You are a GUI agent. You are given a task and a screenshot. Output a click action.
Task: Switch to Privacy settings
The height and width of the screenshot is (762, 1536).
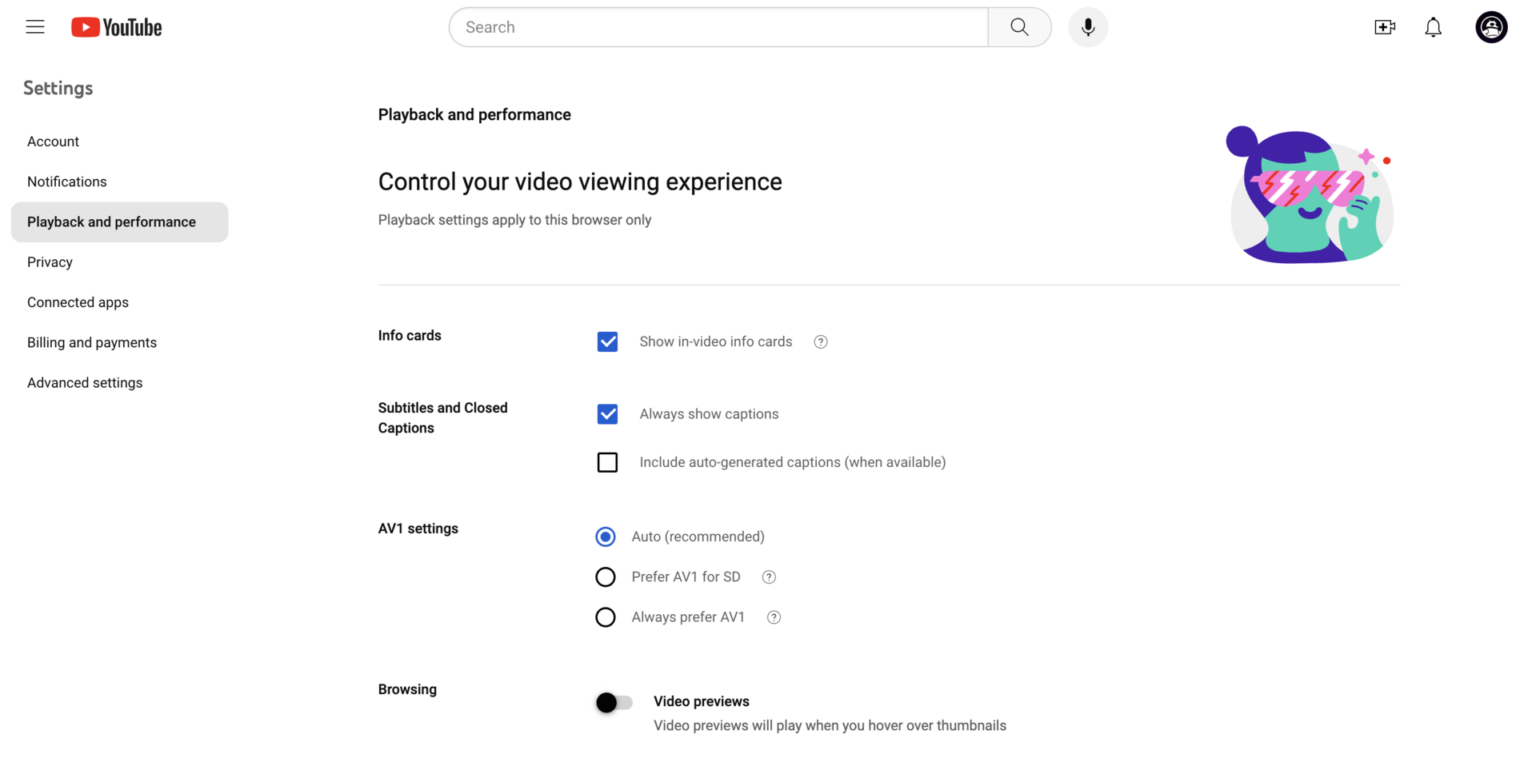coord(50,262)
